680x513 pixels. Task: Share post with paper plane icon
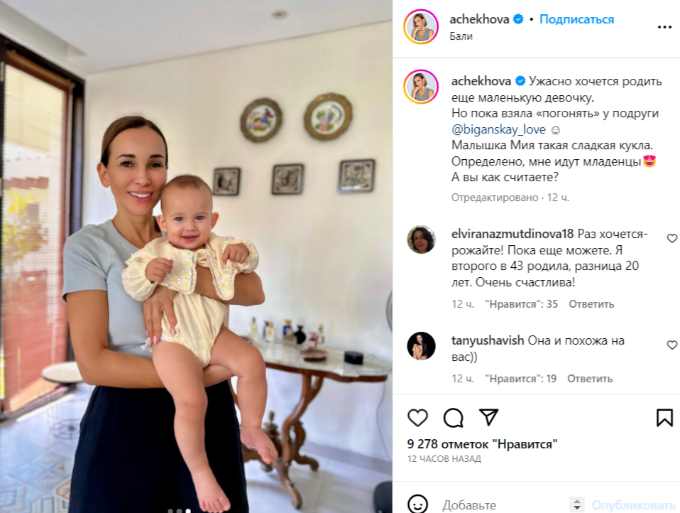(488, 417)
